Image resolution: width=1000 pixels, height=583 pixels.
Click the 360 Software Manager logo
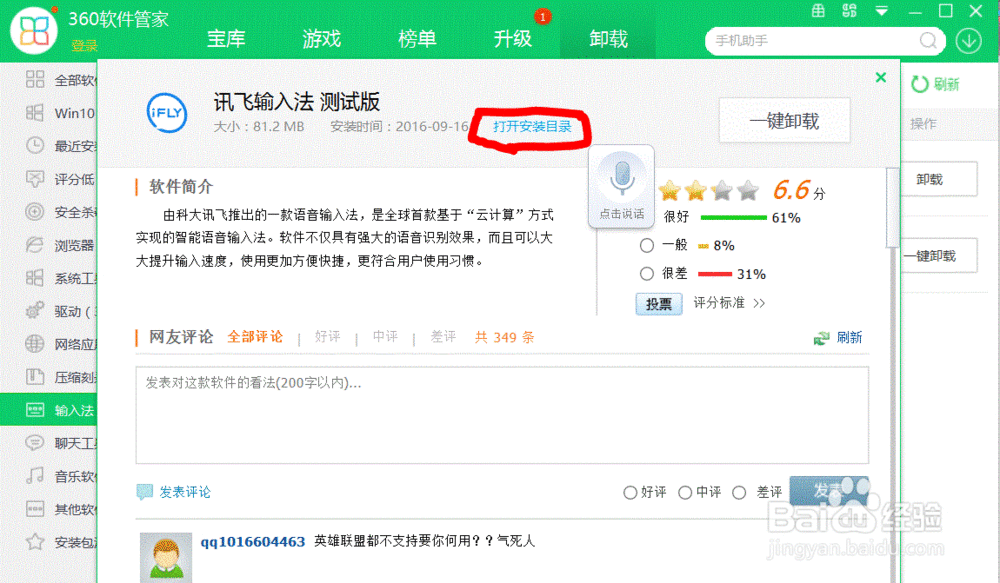click(x=33, y=30)
